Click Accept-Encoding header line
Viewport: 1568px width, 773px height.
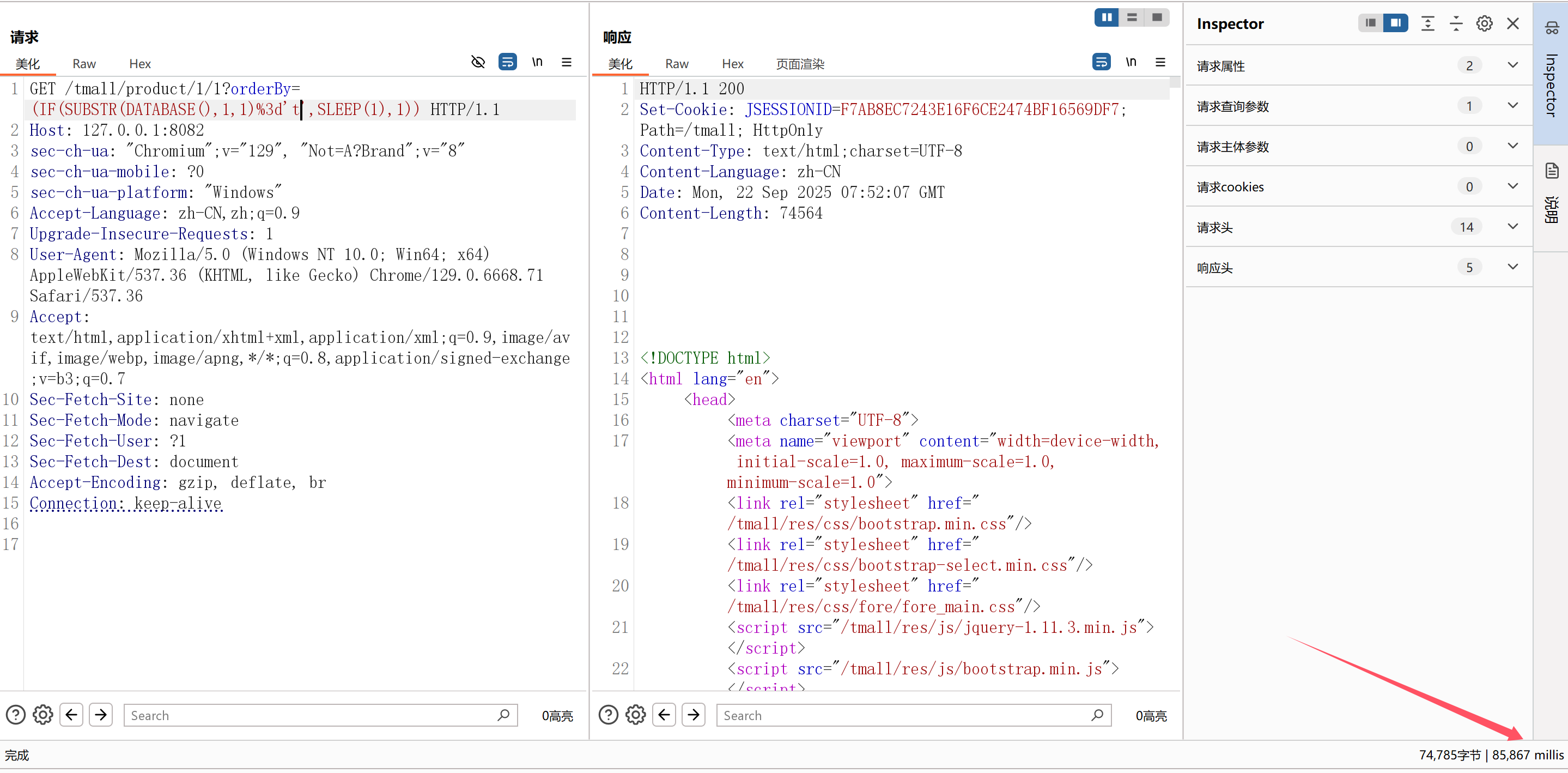coord(178,482)
